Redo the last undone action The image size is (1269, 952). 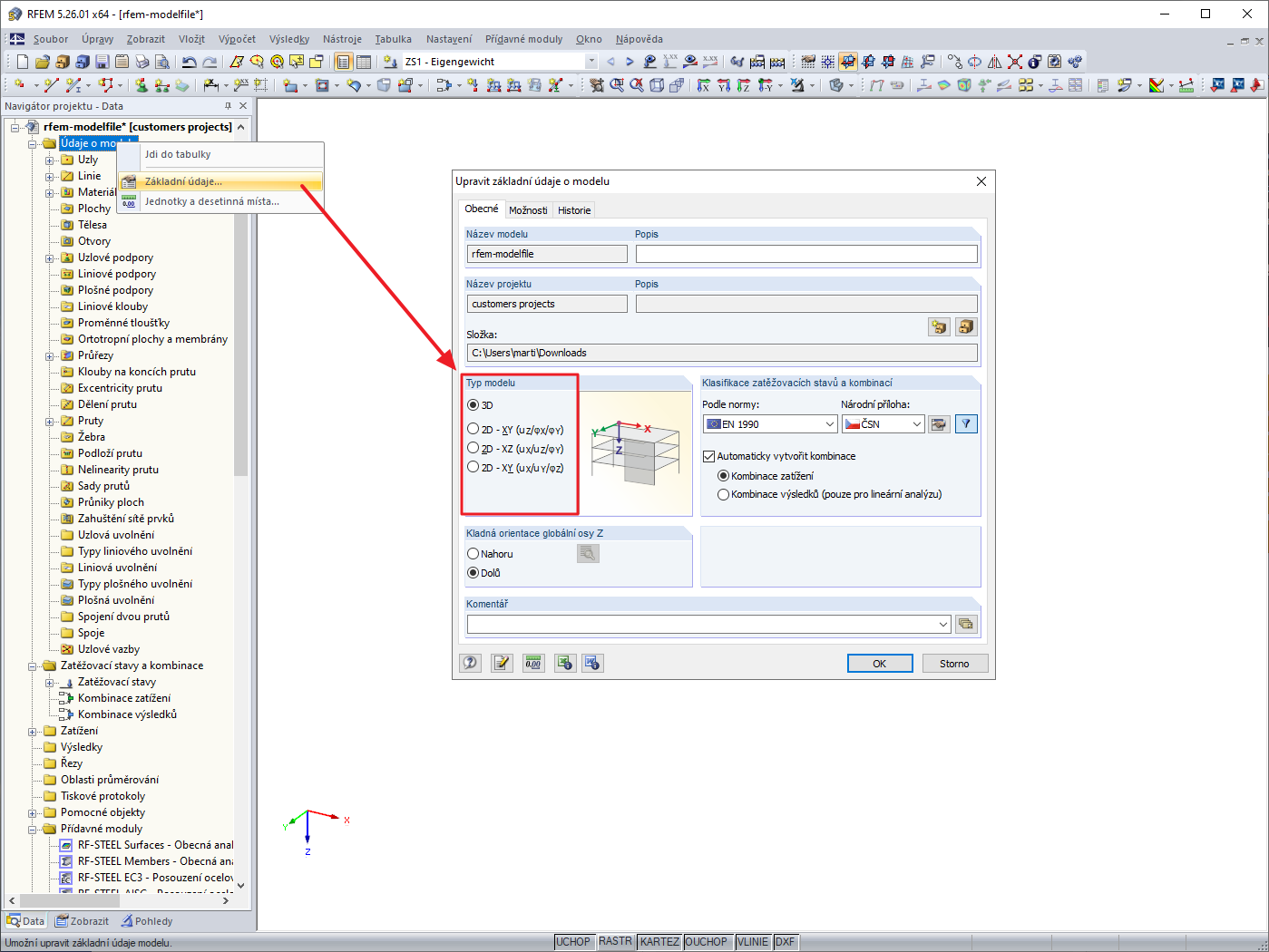coord(210,62)
